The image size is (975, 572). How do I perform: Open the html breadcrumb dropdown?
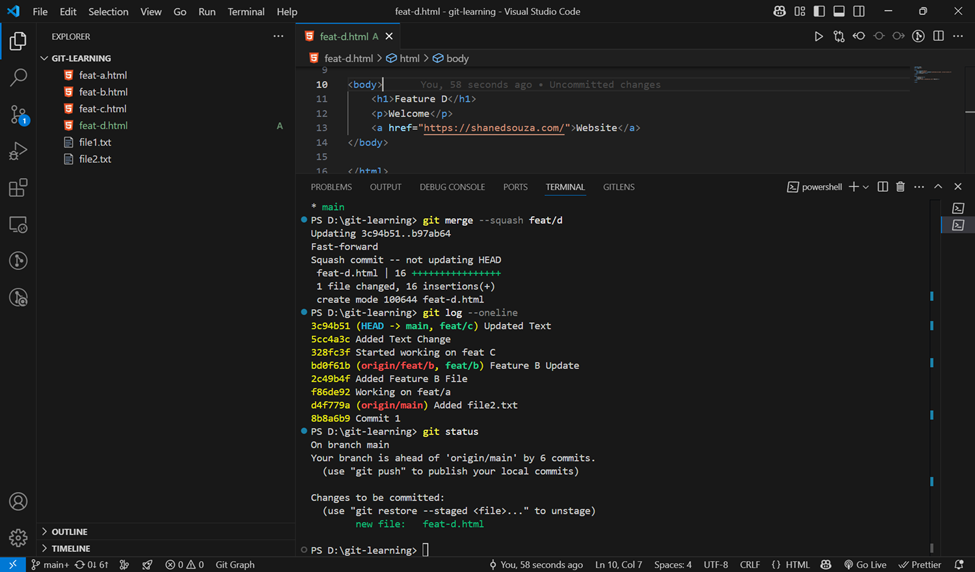pyautogui.click(x=402, y=58)
